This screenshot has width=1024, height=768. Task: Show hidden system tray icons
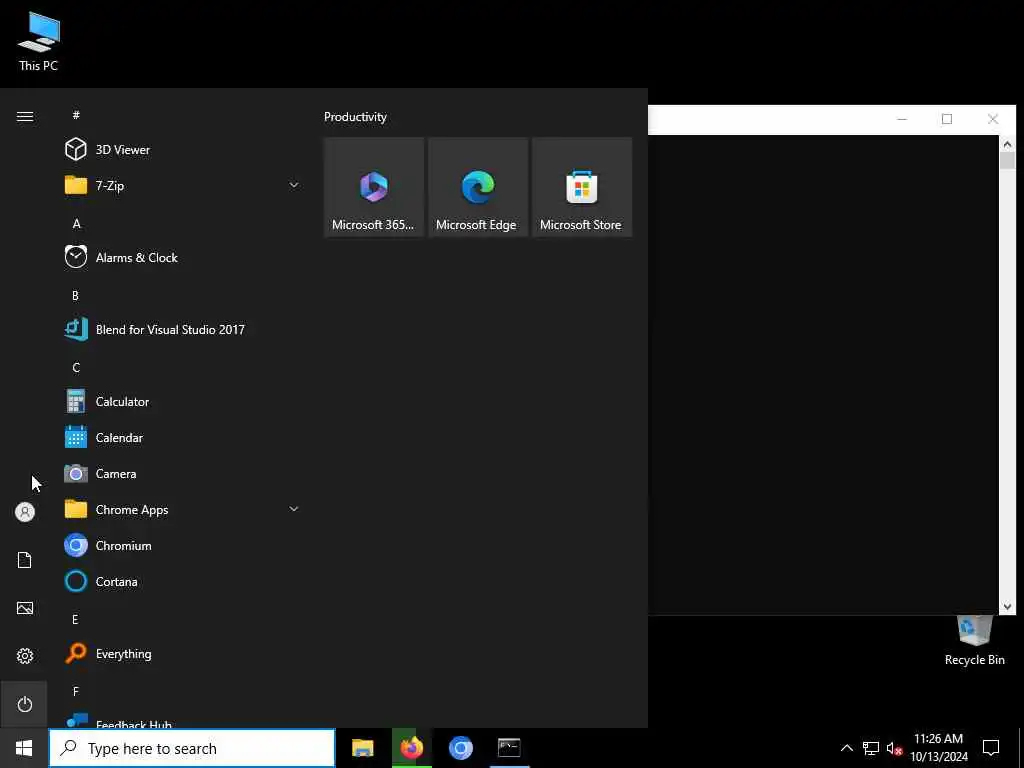tap(846, 748)
